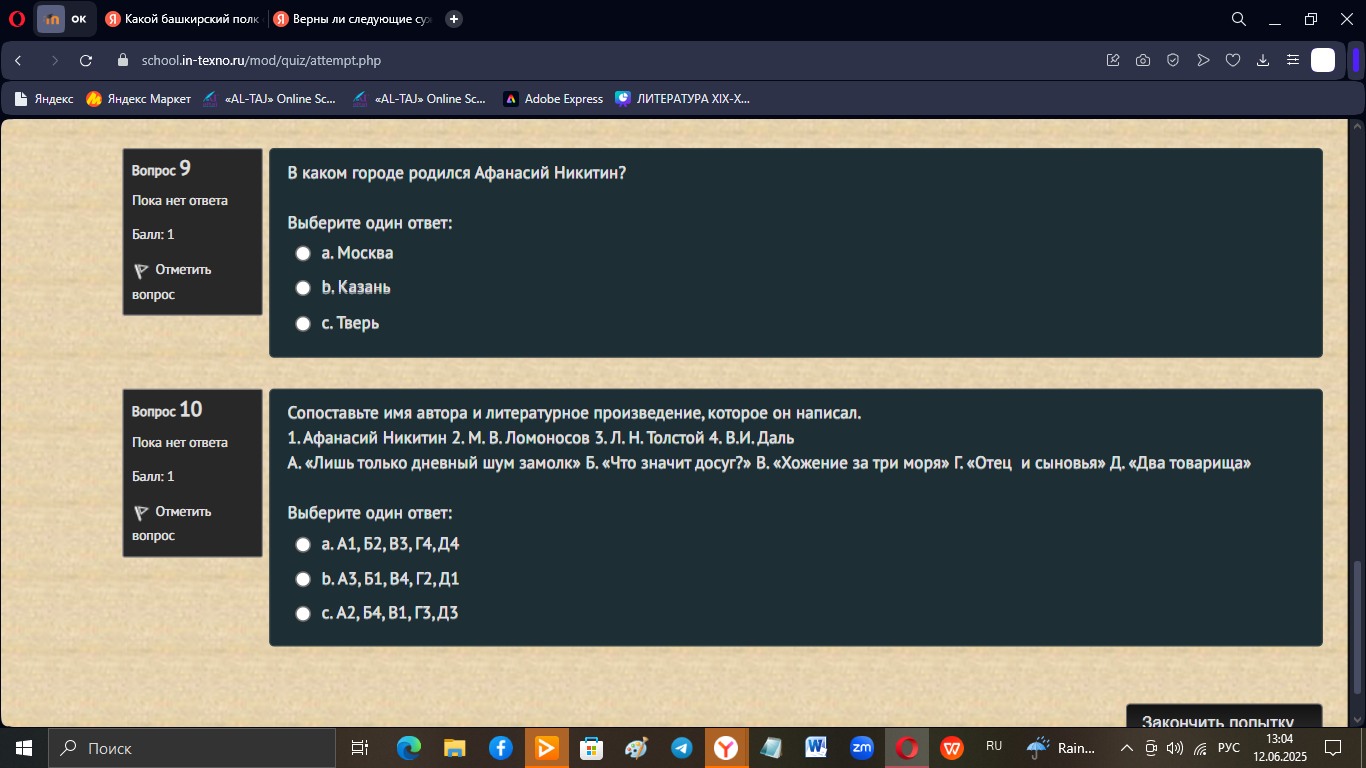
Task: Switch to the Верны ли следующие tab
Action: coord(352,19)
